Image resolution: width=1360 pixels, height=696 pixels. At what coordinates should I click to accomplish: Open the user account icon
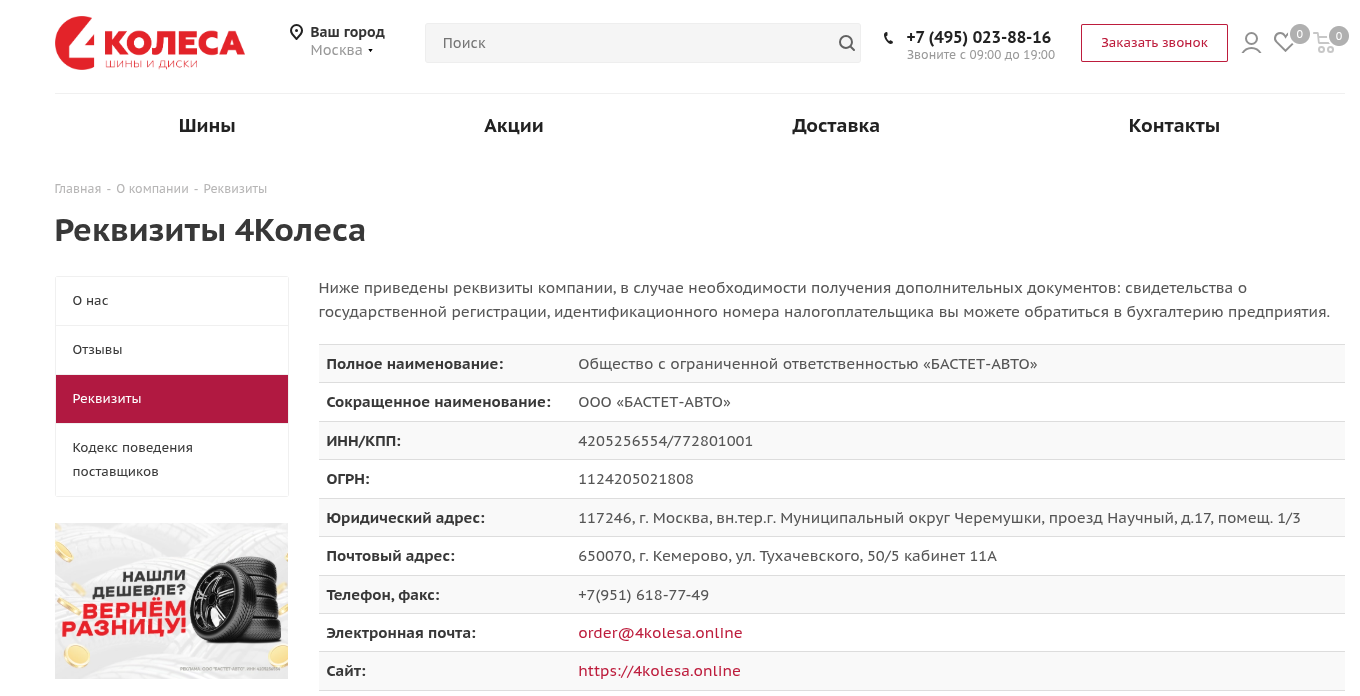pos(1251,43)
